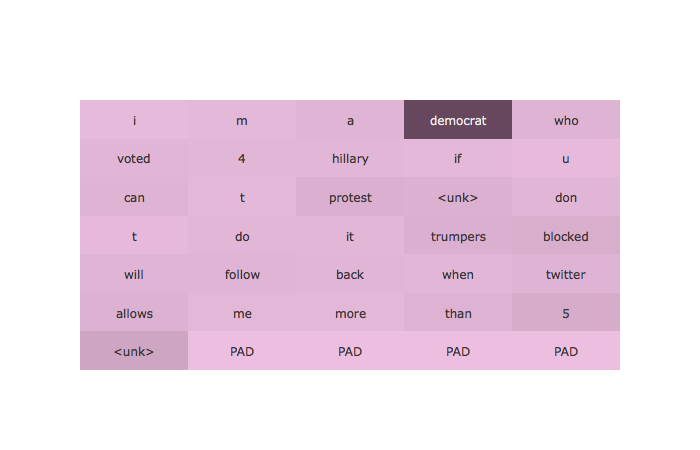Click the 'don' word cell

tap(566, 197)
